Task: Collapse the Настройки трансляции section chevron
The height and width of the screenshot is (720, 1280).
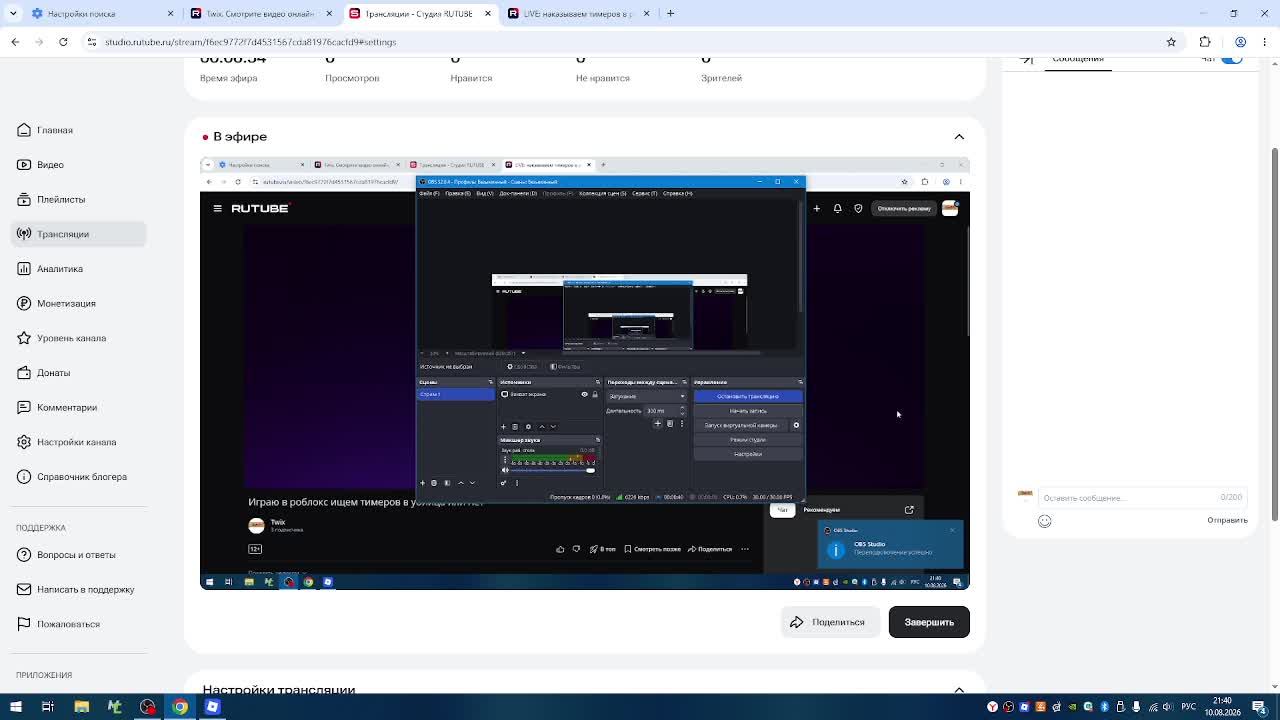Action: [x=959, y=690]
